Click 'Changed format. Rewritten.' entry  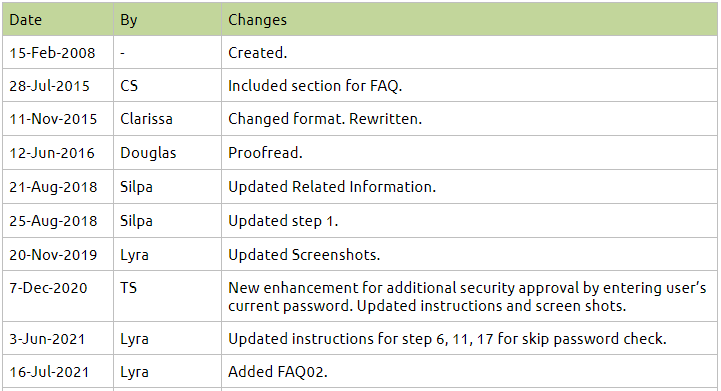(x=325, y=119)
